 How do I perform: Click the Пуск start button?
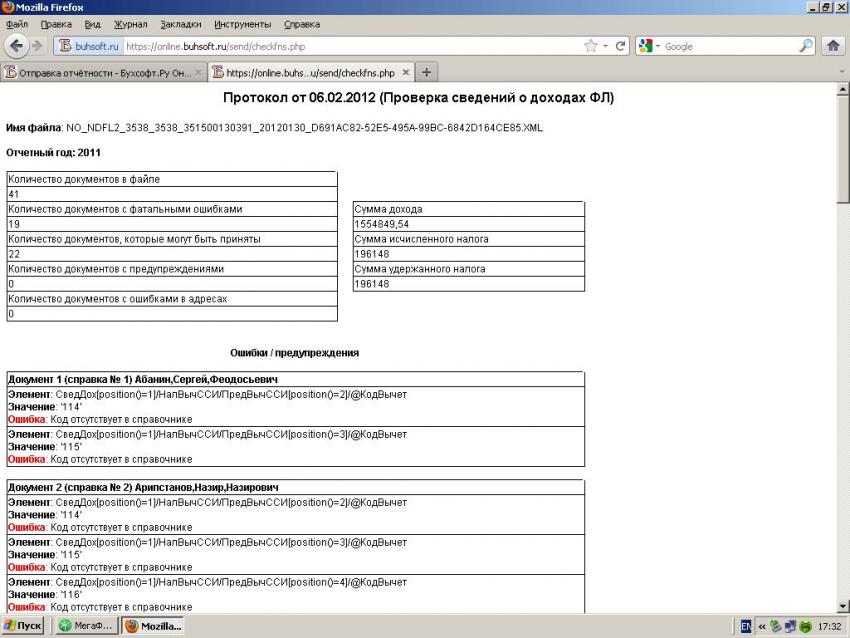(x=24, y=627)
